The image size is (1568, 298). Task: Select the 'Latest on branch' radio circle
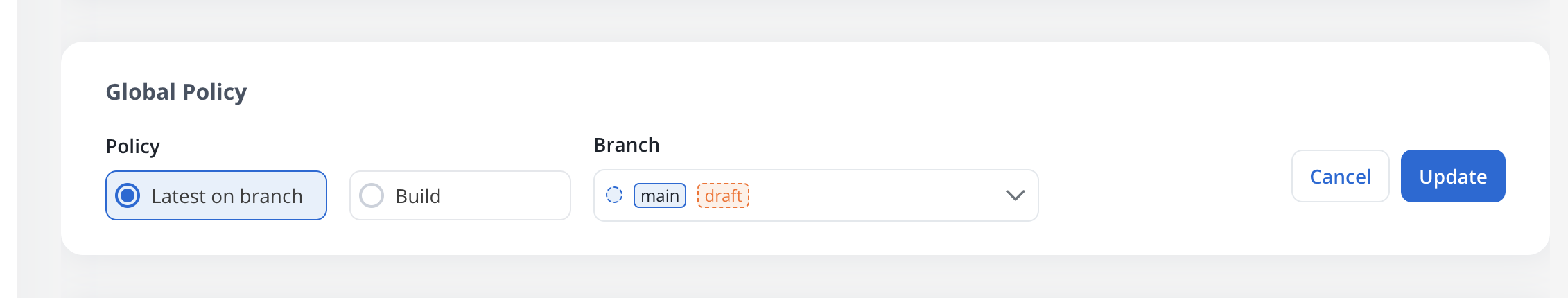tap(128, 196)
